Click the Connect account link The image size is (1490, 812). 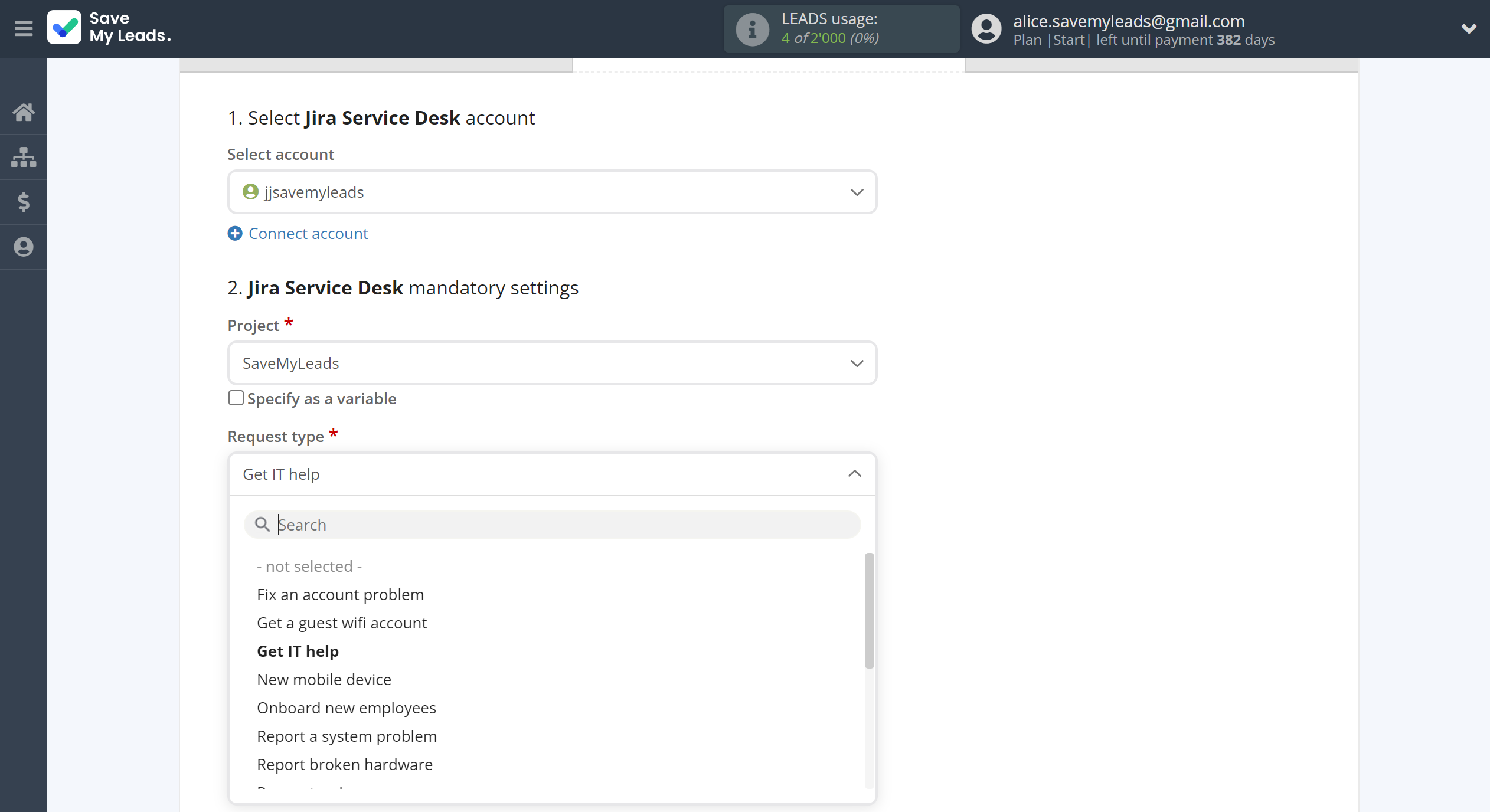point(308,234)
